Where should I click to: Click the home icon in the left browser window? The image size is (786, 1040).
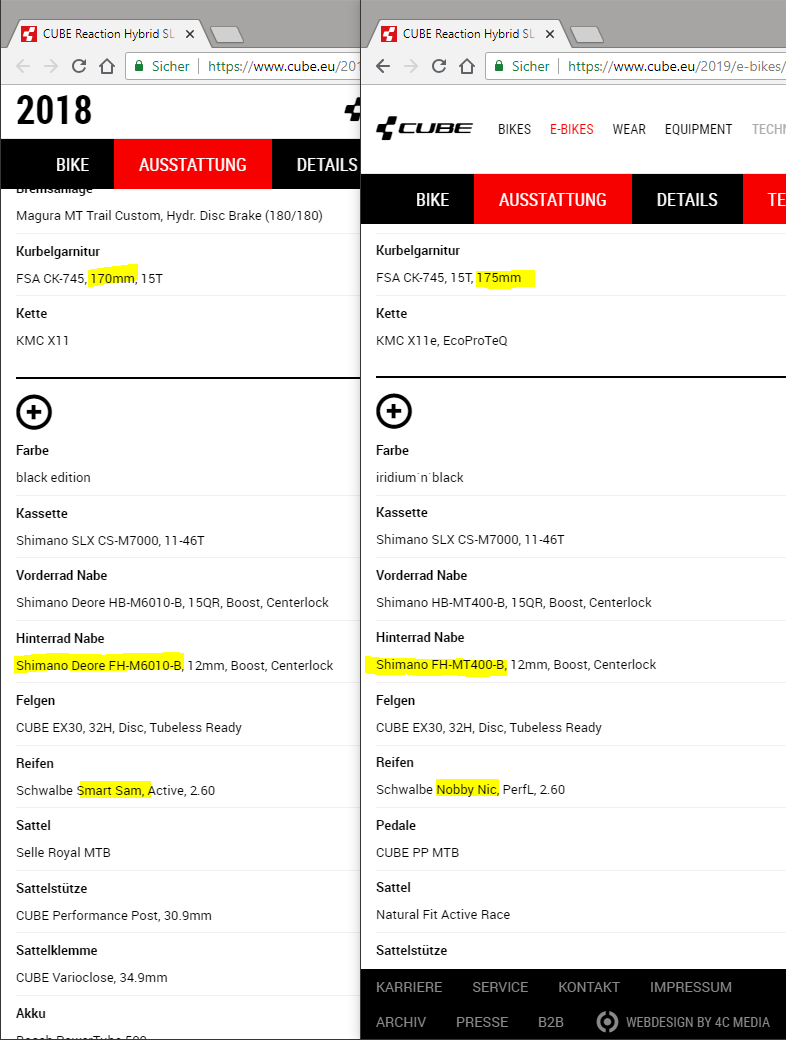pyautogui.click(x=107, y=66)
